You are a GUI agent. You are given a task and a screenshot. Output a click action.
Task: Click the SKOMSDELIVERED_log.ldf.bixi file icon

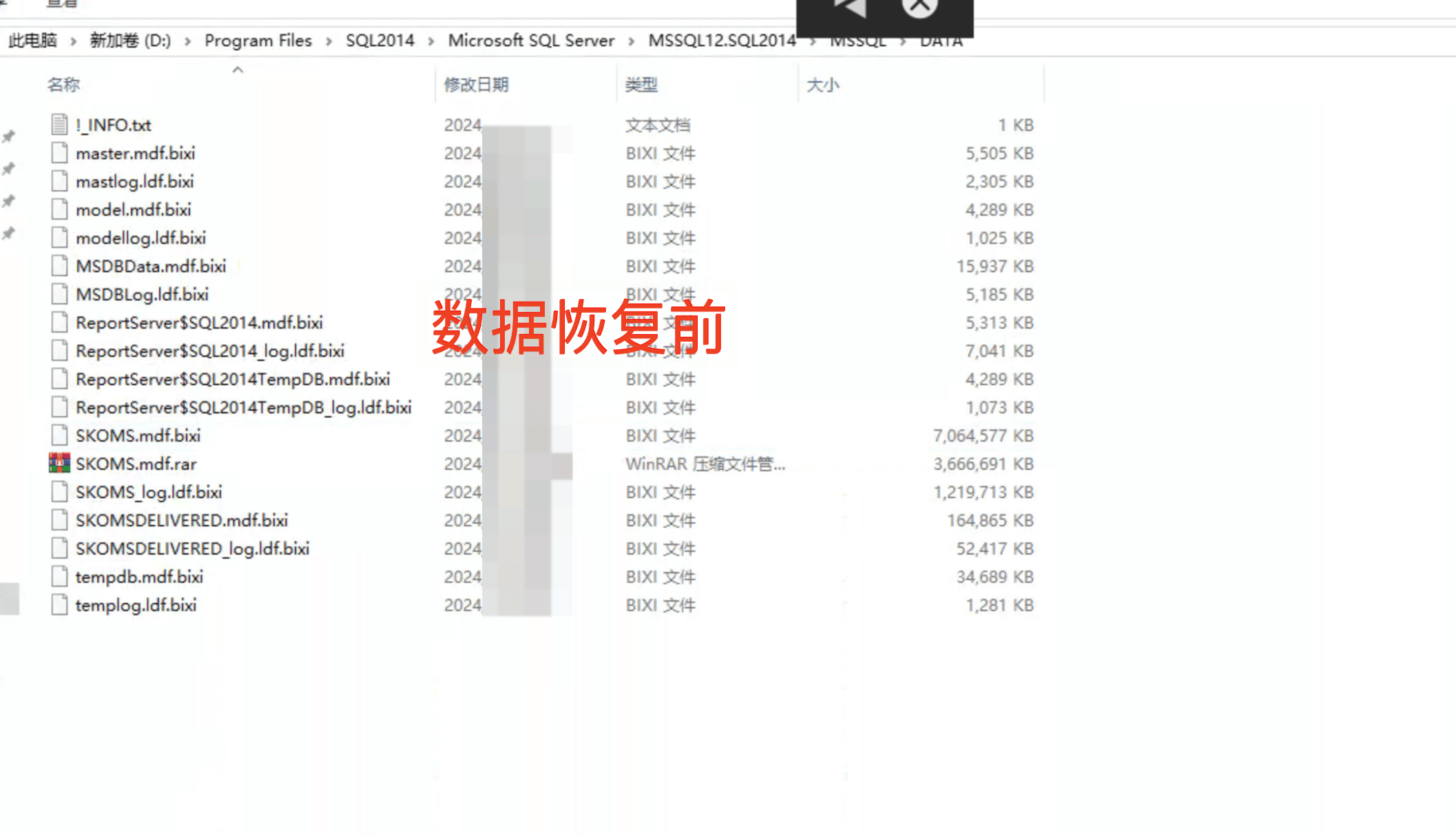tap(59, 548)
